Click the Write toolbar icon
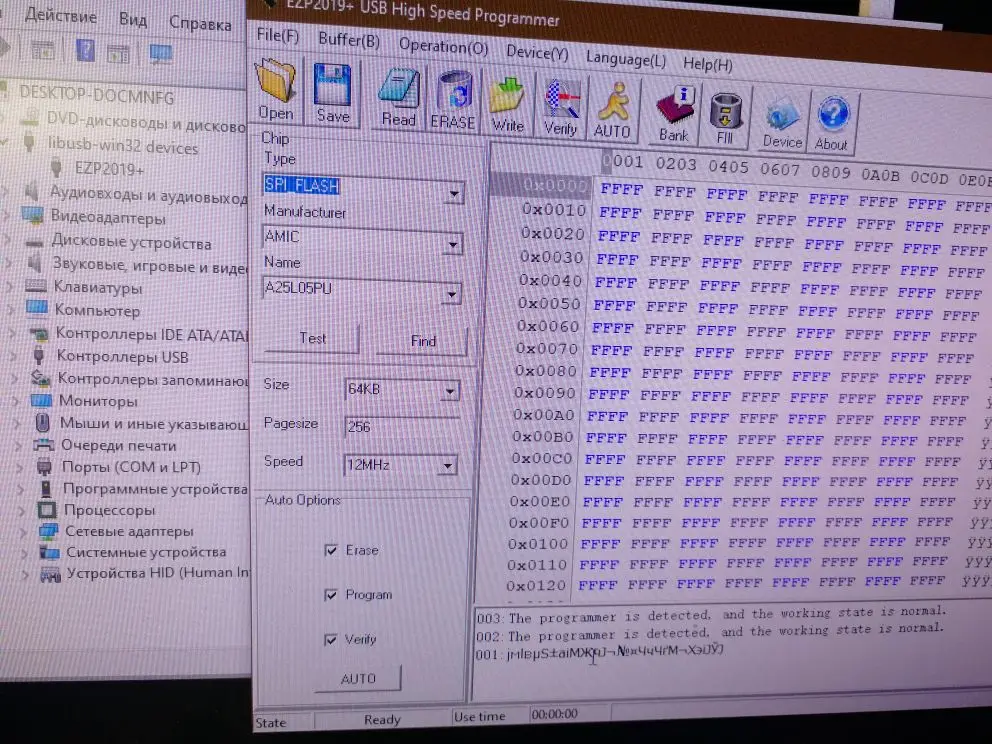This screenshot has width=992, height=744. coord(507,96)
